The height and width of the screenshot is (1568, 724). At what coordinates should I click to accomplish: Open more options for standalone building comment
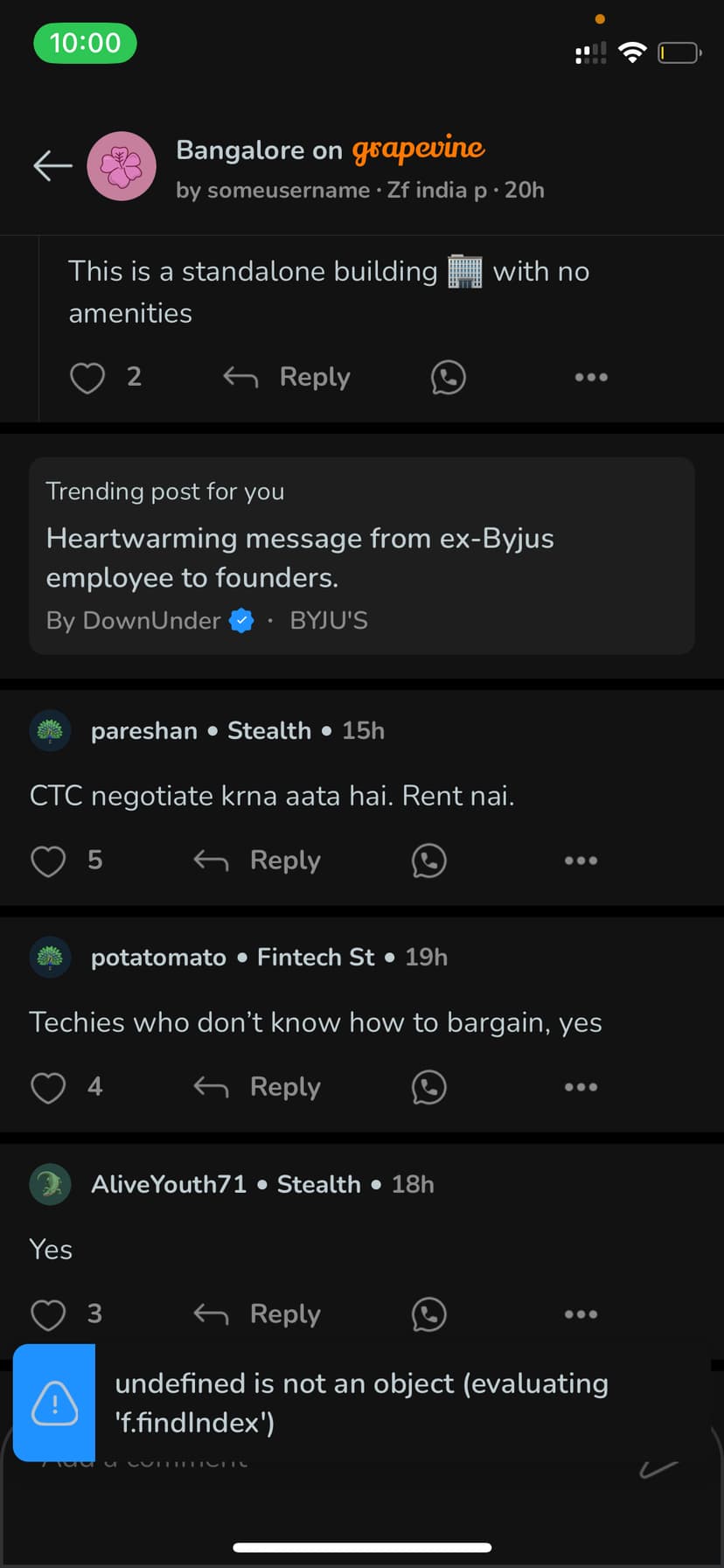tap(591, 378)
